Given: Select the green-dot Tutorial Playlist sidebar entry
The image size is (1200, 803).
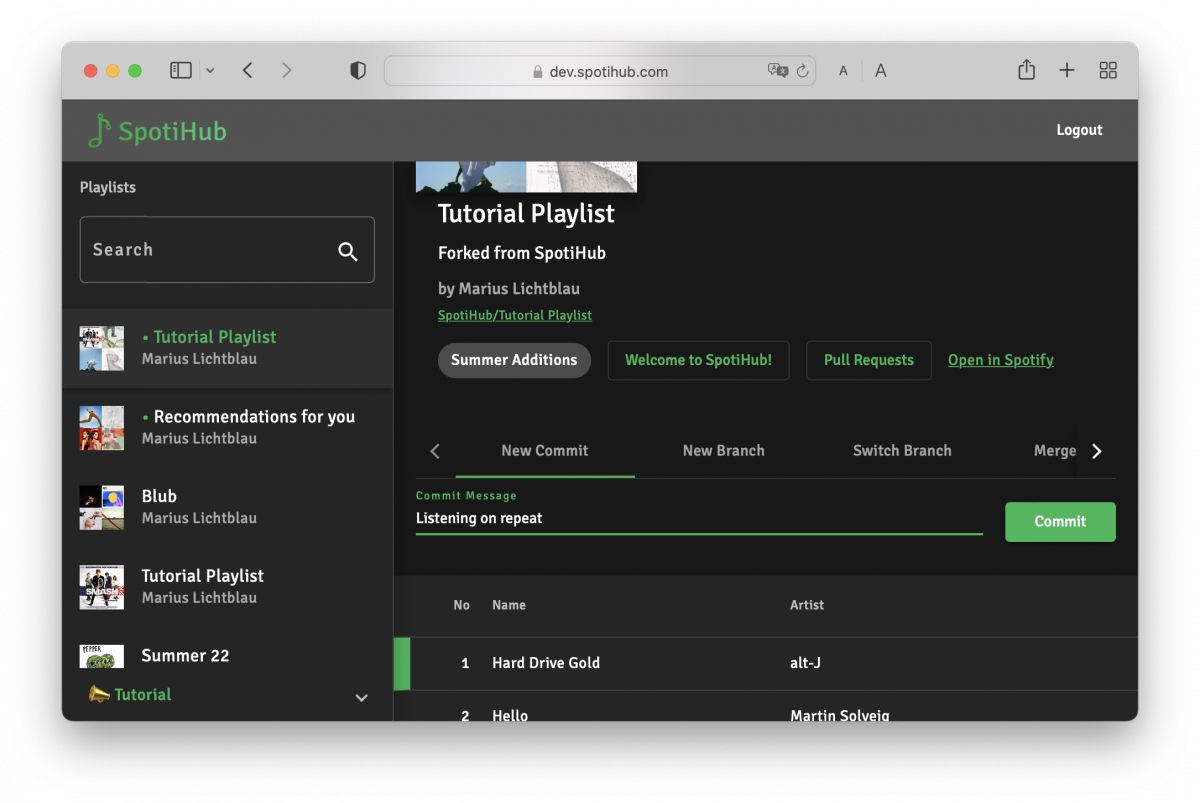Looking at the screenshot, I should click(227, 348).
